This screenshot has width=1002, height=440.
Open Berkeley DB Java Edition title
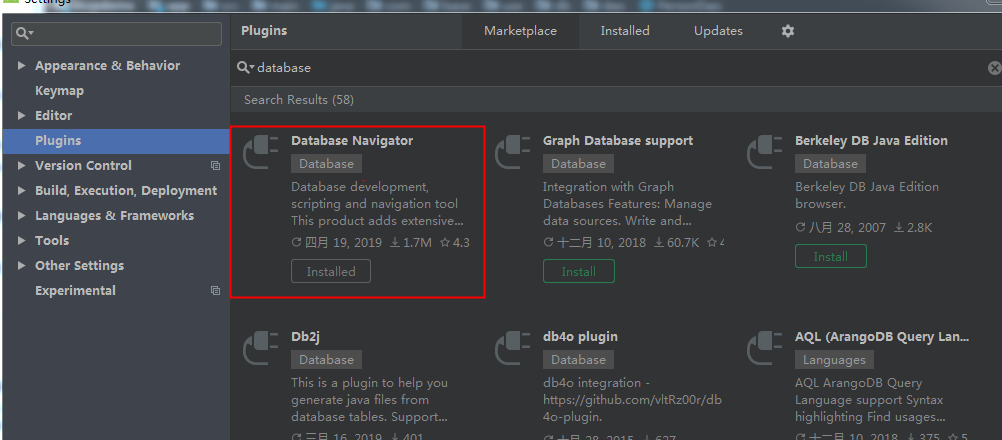click(x=871, y=140)
